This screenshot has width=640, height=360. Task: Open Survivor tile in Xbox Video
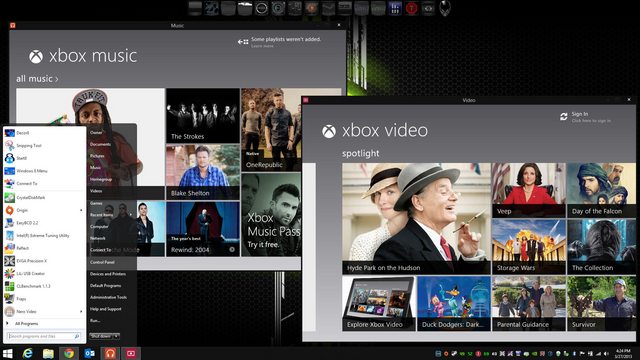click(601, 303)
